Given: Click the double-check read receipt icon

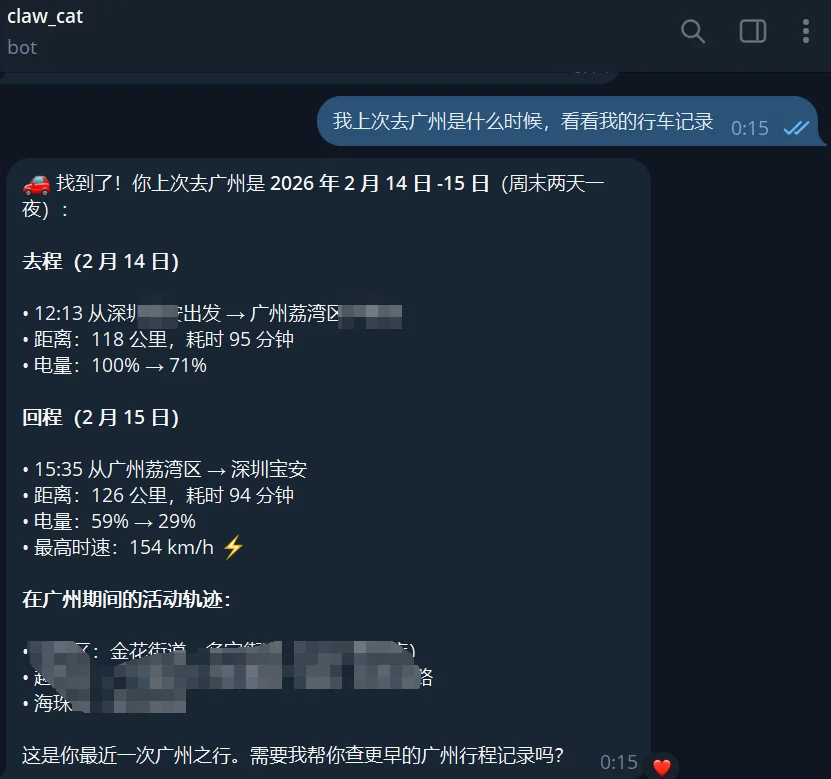Looking at the screenshot, I should point(796,128).
